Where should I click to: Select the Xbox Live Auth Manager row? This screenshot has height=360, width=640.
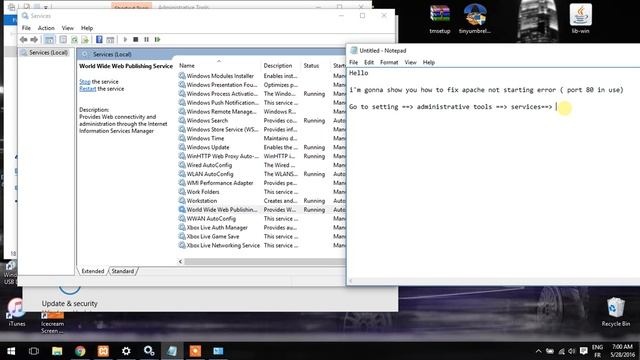coord(261,228)
